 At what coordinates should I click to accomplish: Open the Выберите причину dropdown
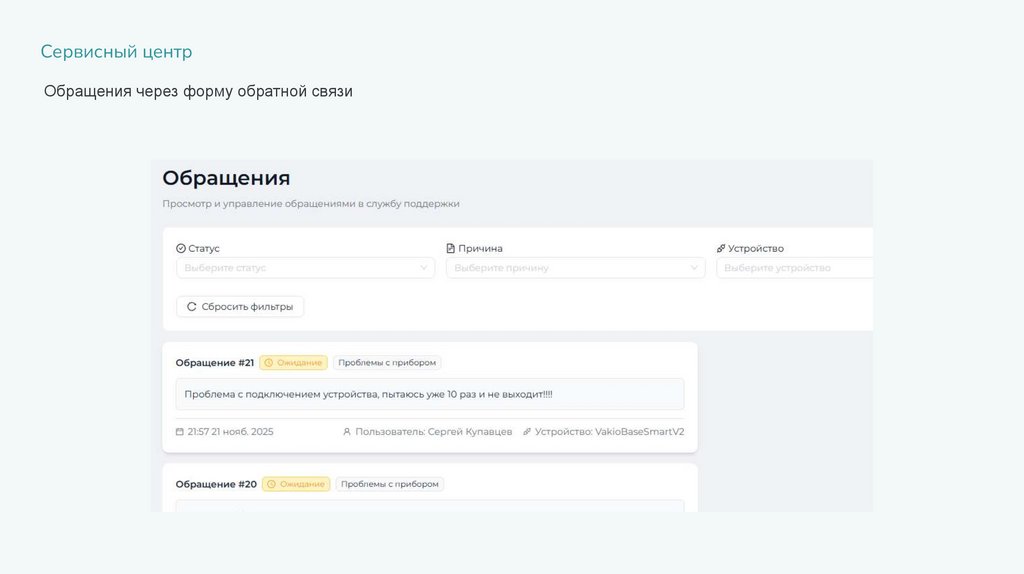point(575,268)
